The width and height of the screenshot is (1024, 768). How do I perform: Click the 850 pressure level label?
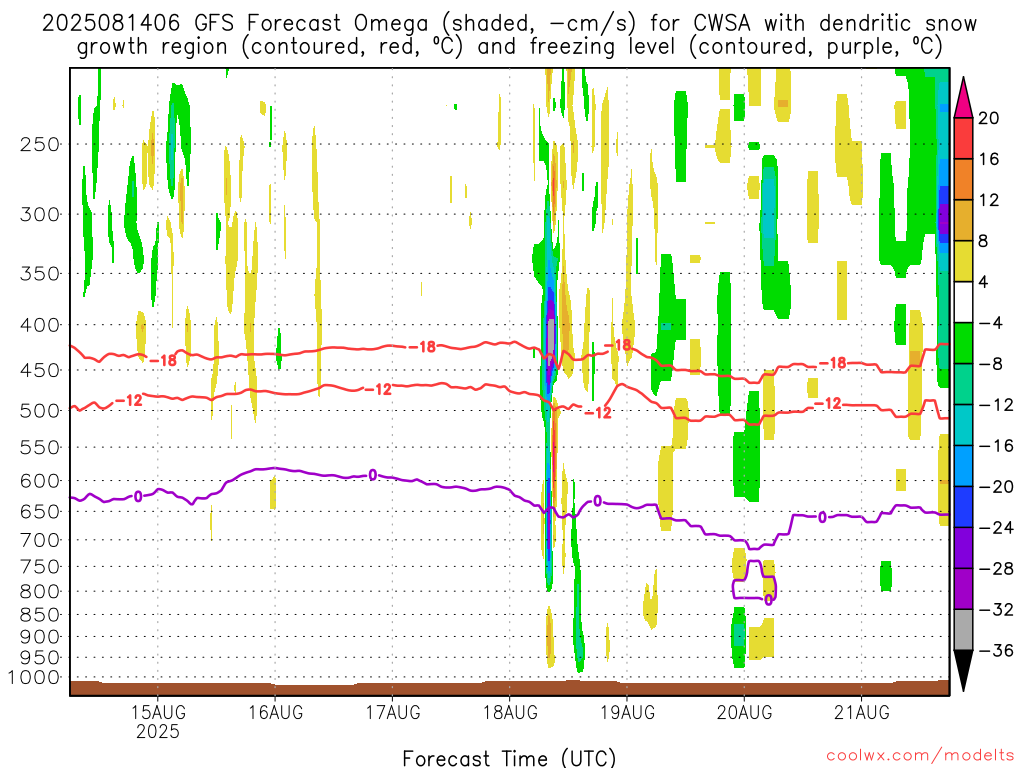pos(40,615)
